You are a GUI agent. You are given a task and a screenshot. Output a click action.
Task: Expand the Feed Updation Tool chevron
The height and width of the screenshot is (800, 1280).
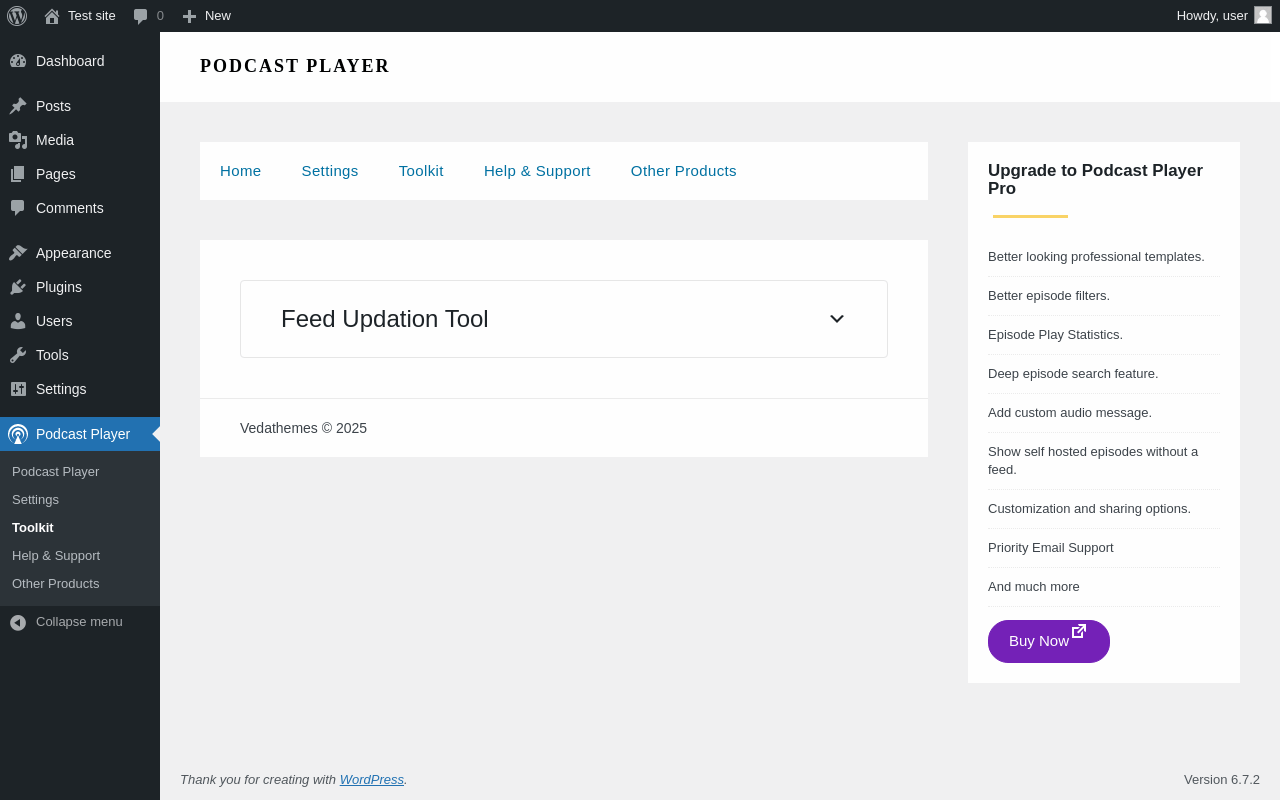click(x=837, y=319)
